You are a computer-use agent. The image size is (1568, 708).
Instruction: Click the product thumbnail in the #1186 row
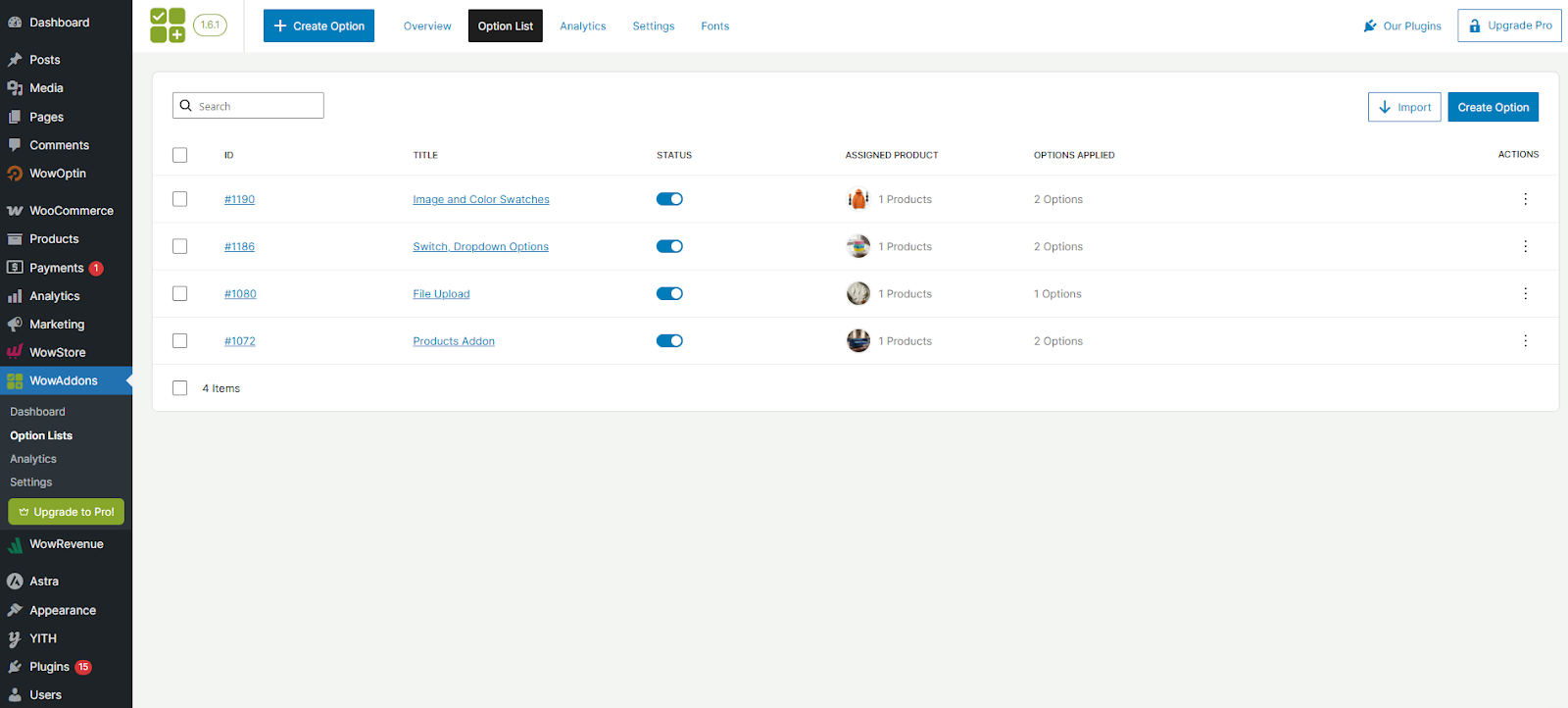point(858,246)
